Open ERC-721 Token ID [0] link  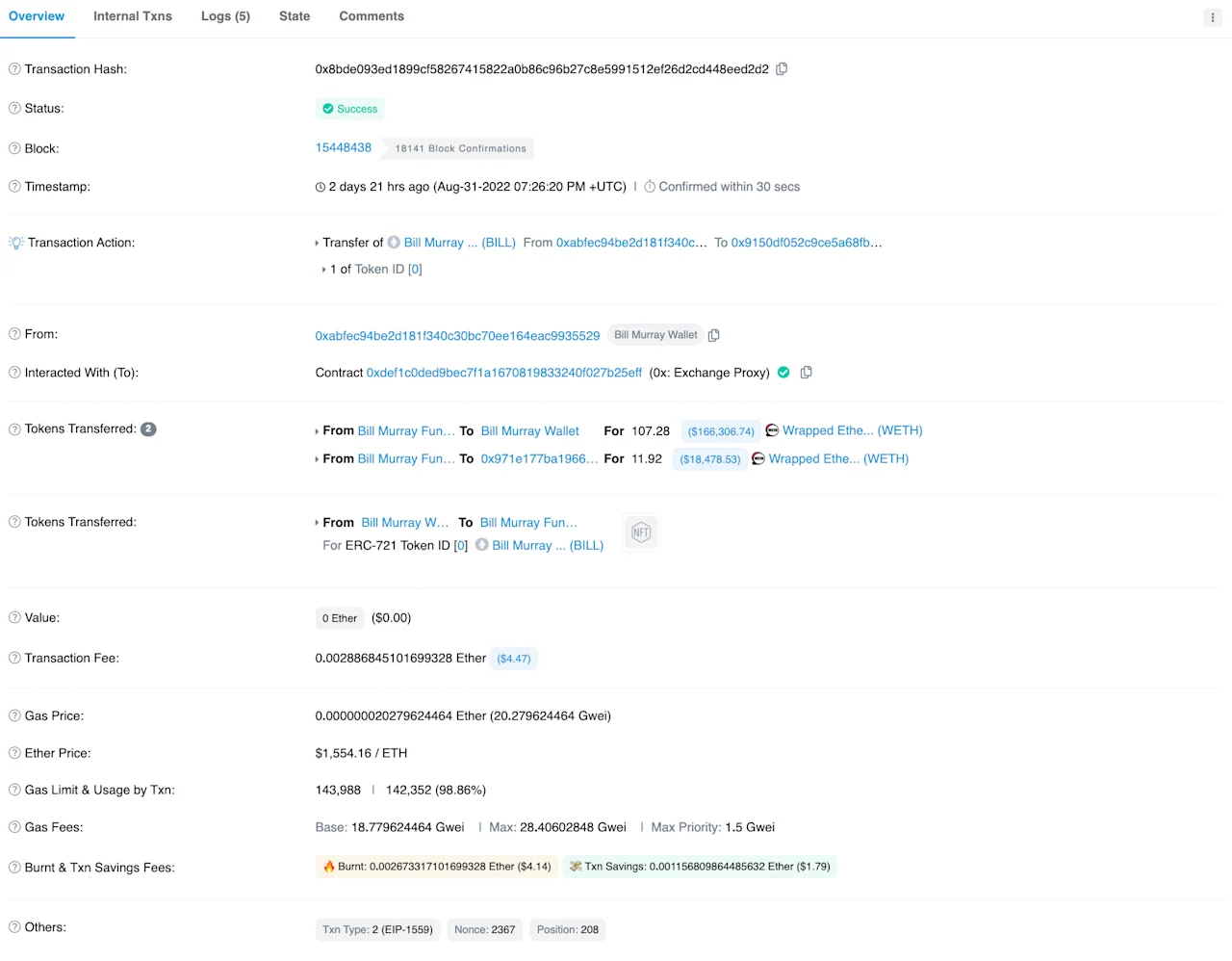tap(461, 545)
